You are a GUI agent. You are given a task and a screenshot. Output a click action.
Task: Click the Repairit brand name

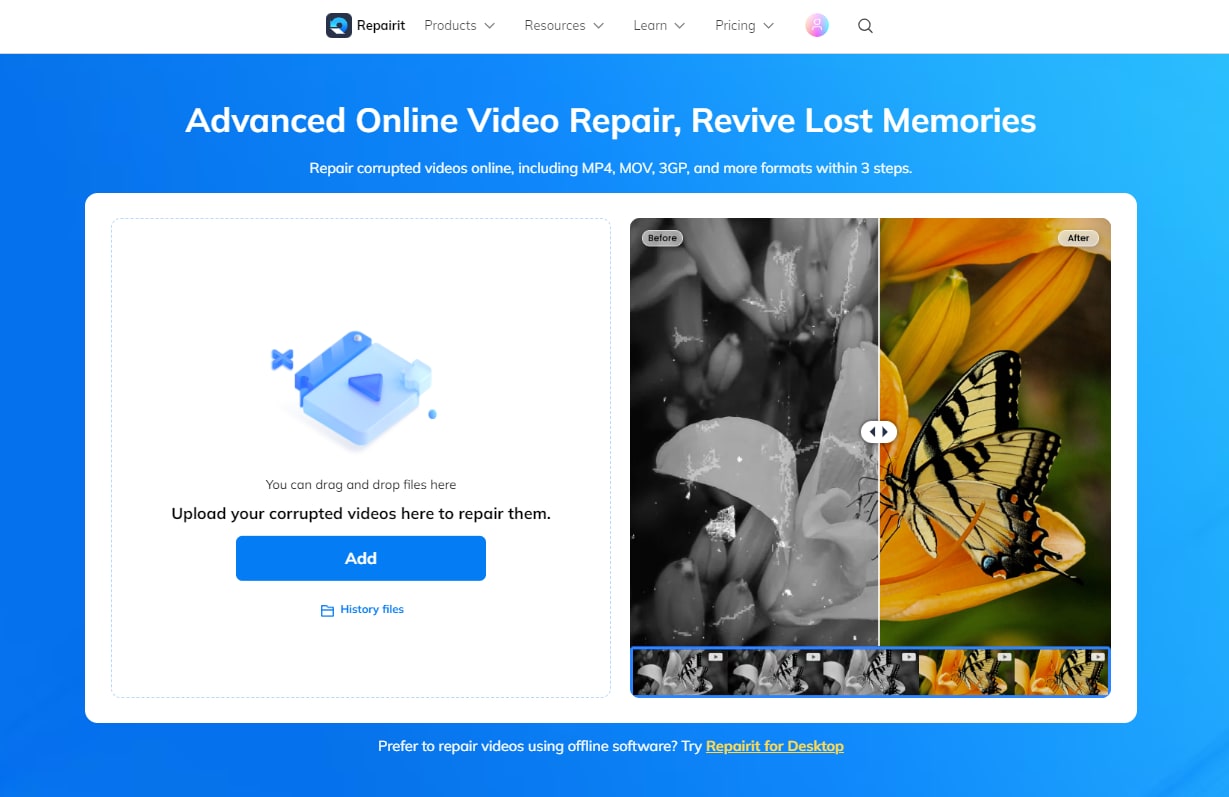click(381, 26)
